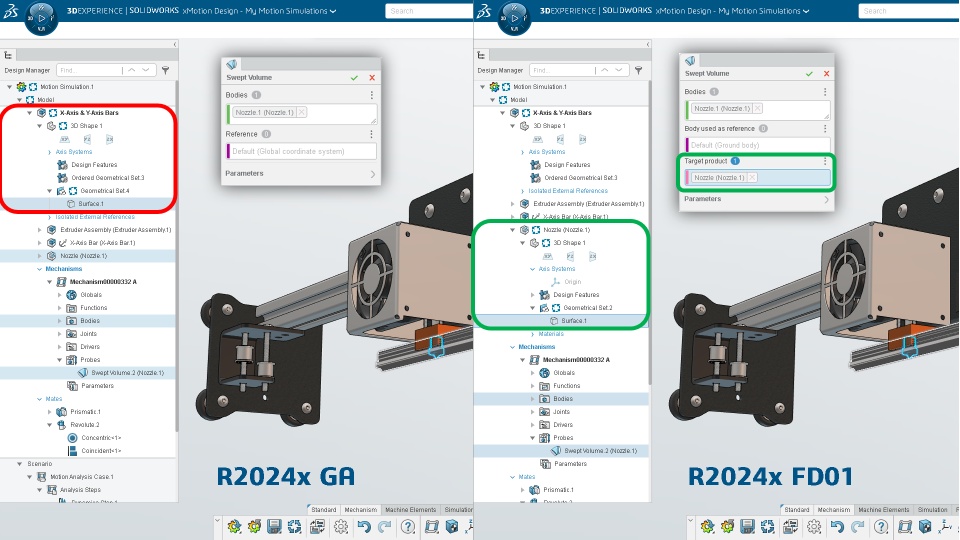Screen dimensions: 960x540
Task: Click the tree view icon above left Design Manager
Action: (x=8, y=55)
